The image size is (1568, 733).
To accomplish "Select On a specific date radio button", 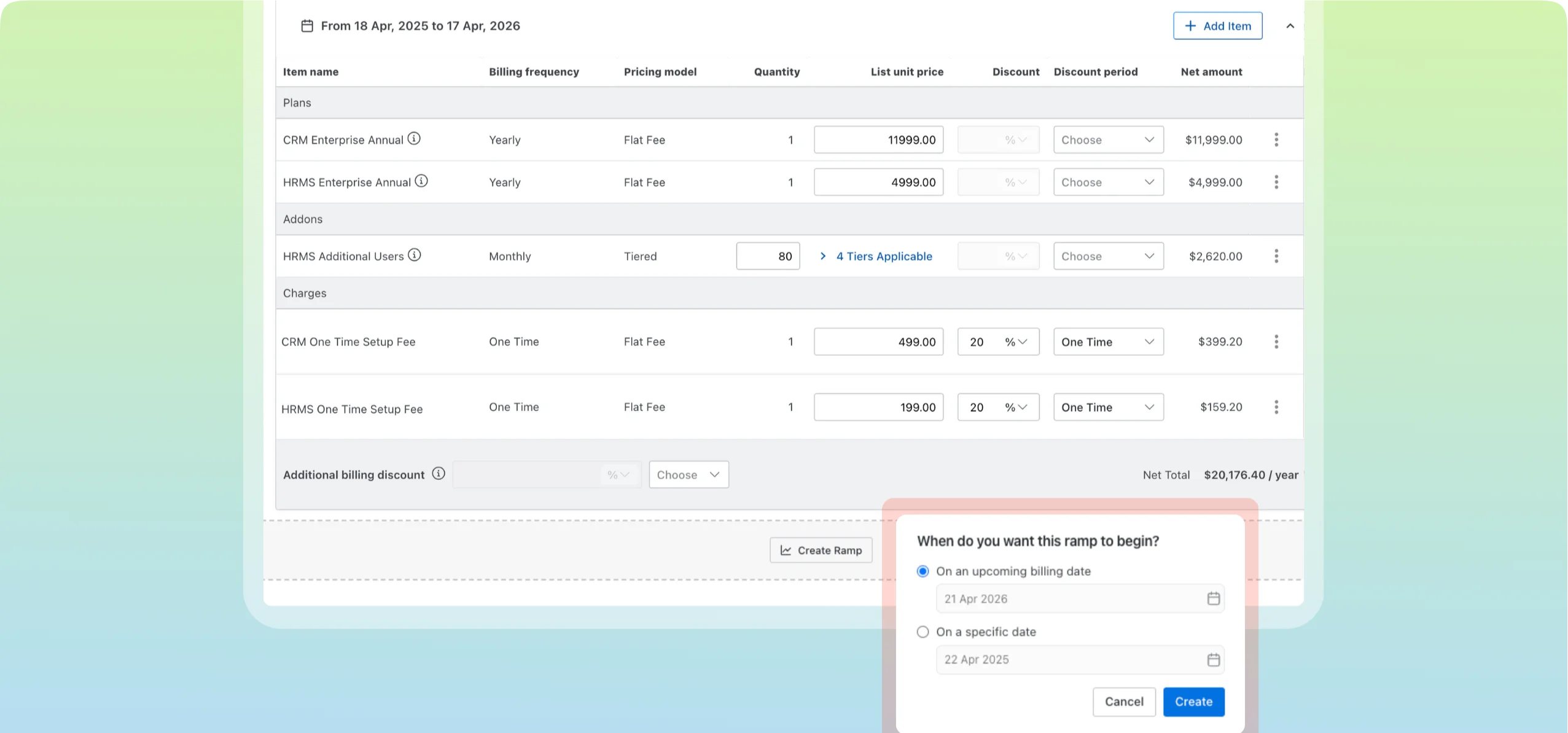I will (x=922, y=632).
